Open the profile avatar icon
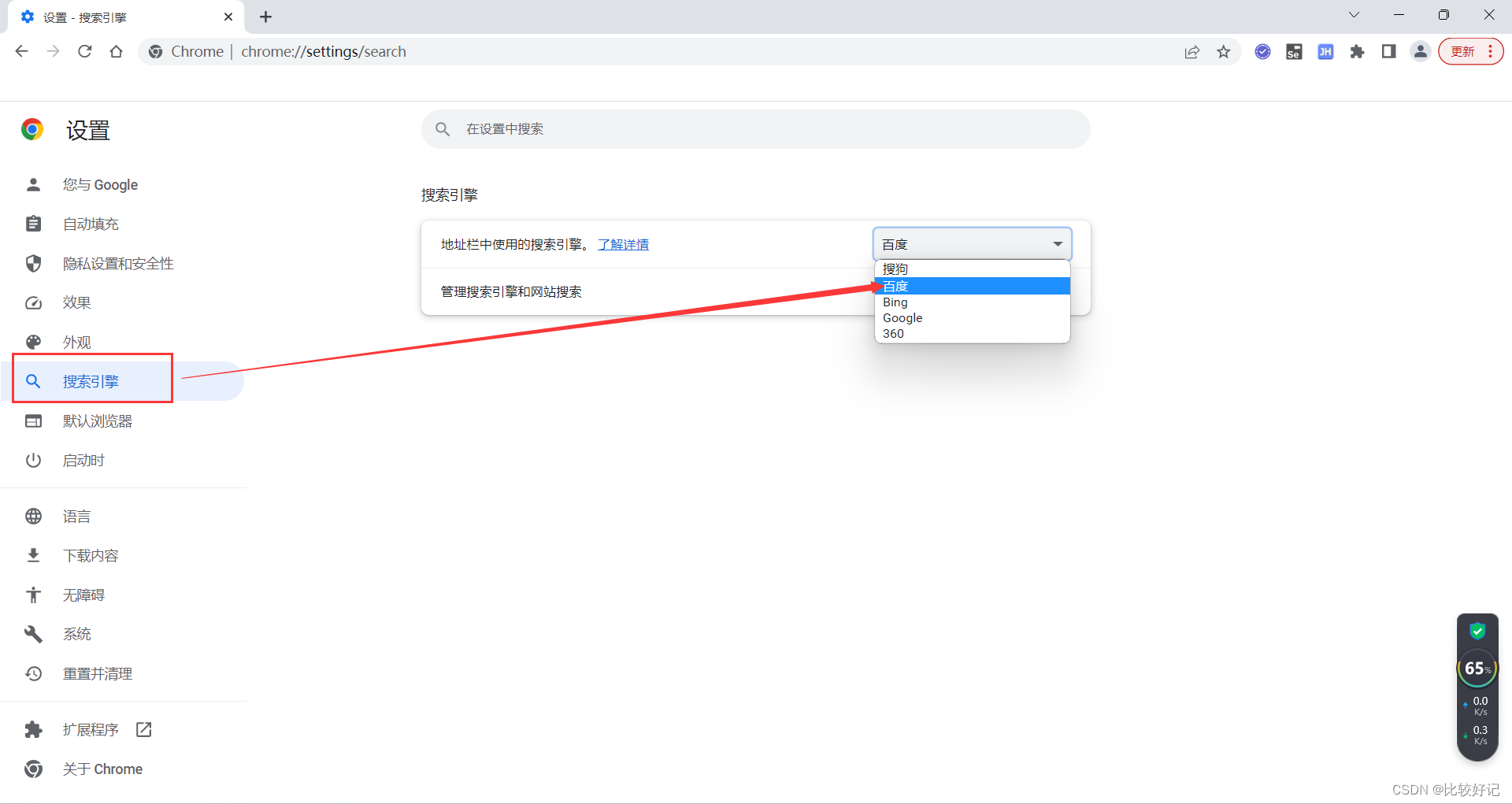 [1420, 52]
